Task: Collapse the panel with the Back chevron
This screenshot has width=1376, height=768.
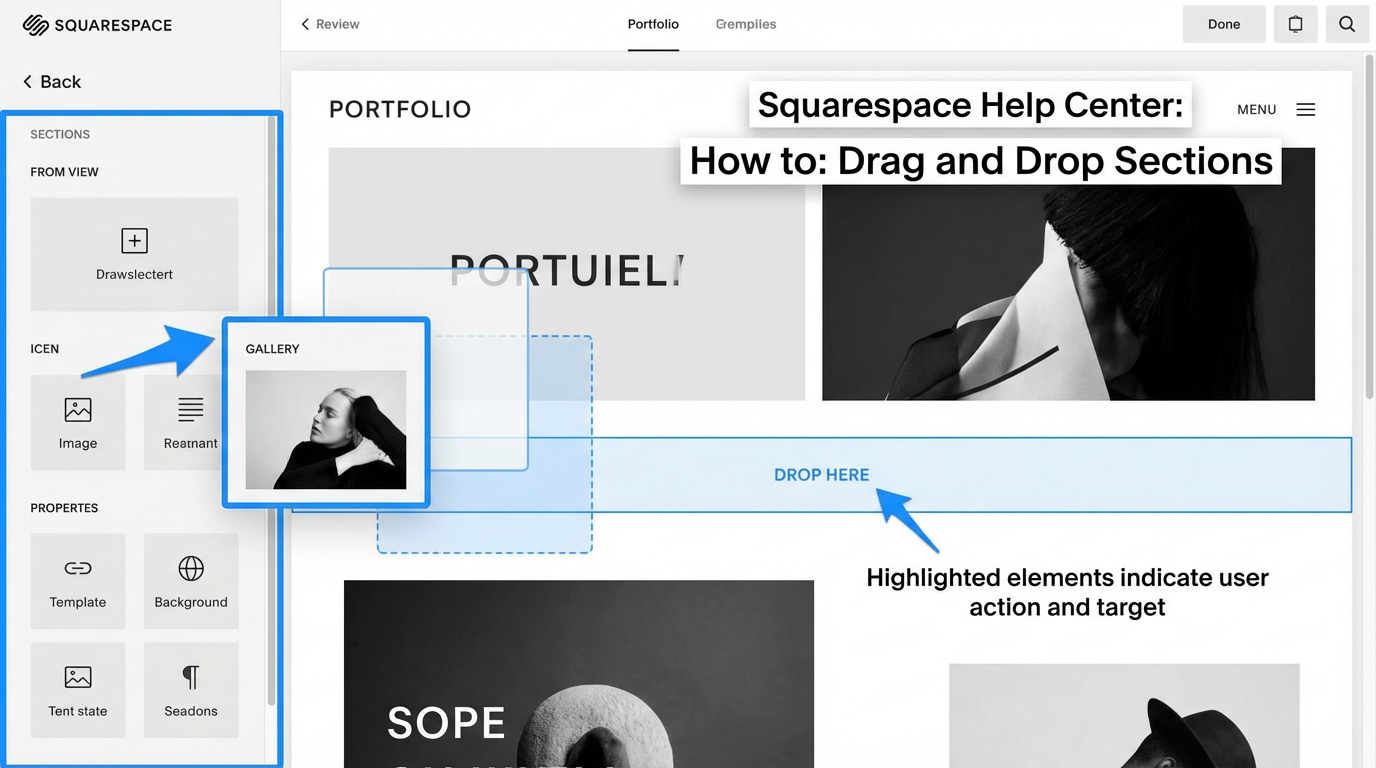Action: point(49,81)
